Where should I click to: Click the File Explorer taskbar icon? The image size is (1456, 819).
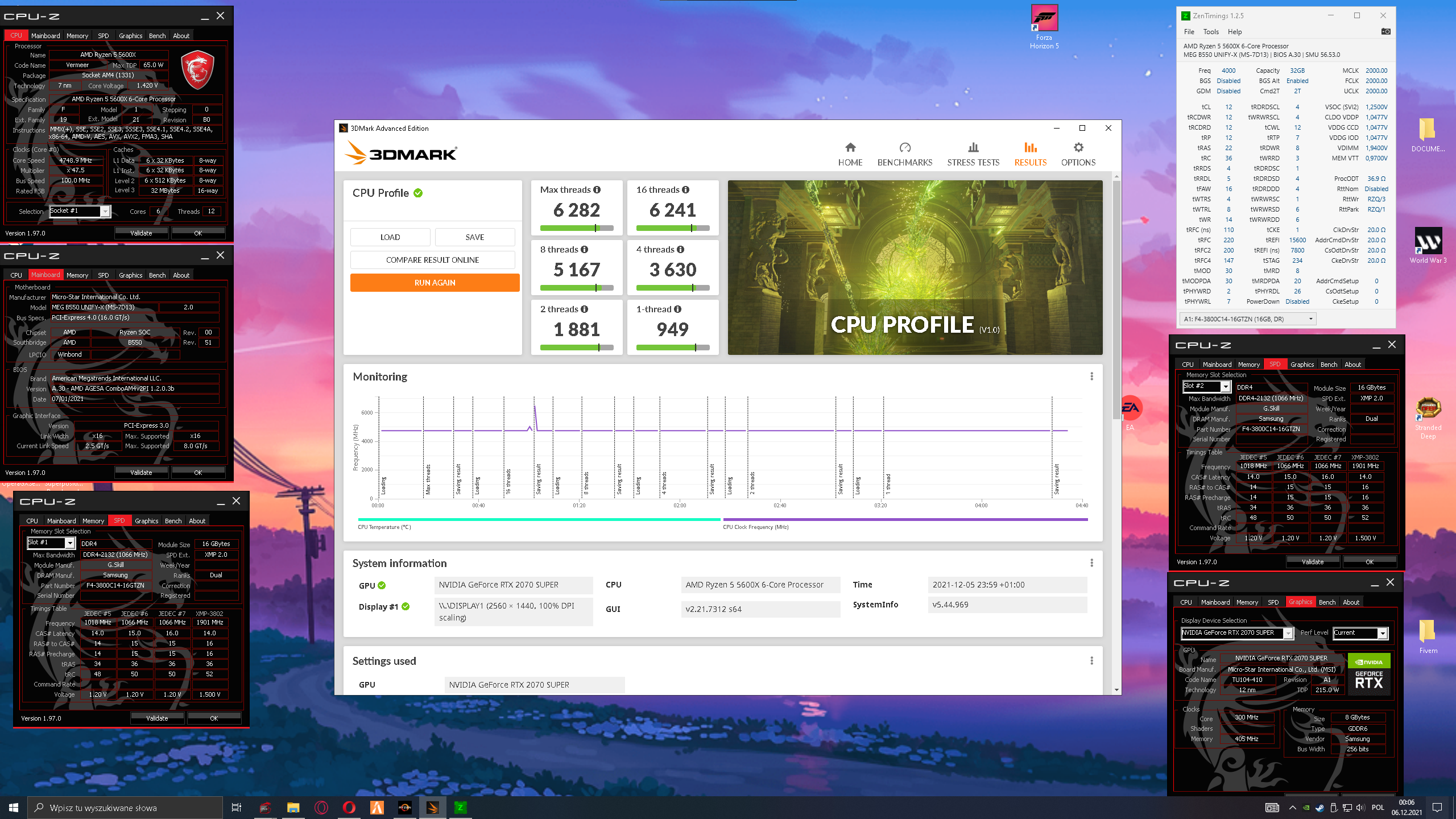pyautogui.click(x=293, y=808)
